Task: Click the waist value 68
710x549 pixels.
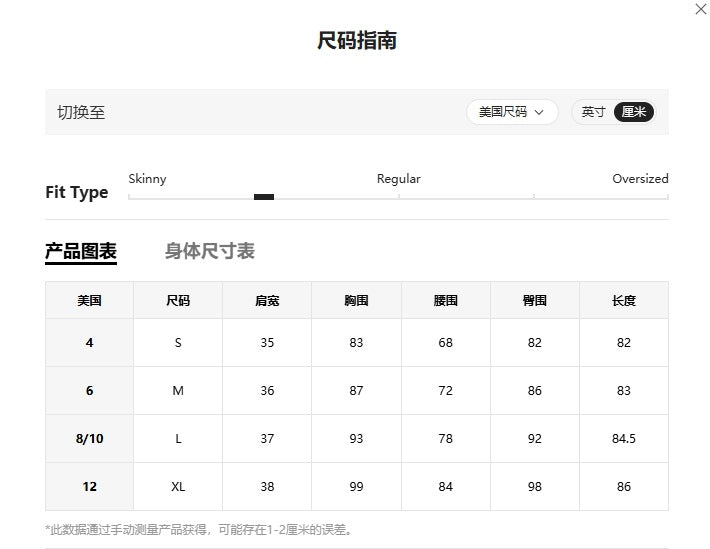Action: tap(446, 343)
